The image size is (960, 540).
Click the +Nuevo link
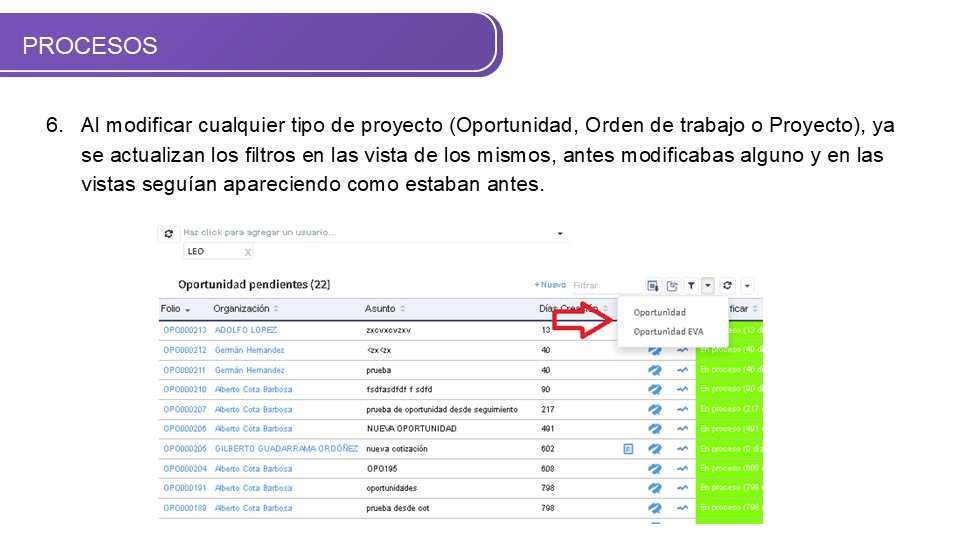[550, 285]
